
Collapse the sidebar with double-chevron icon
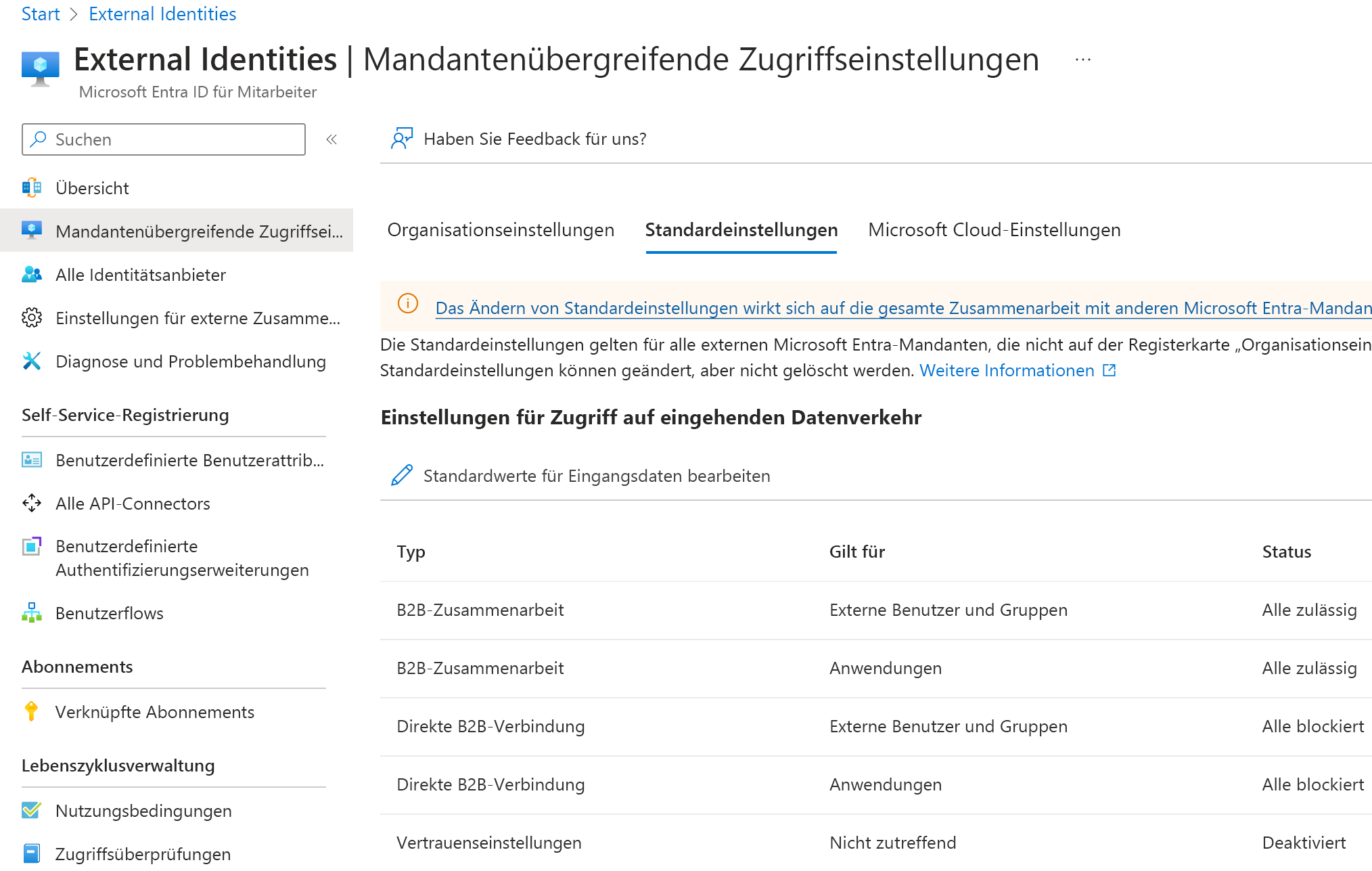(x=331, y=139)
